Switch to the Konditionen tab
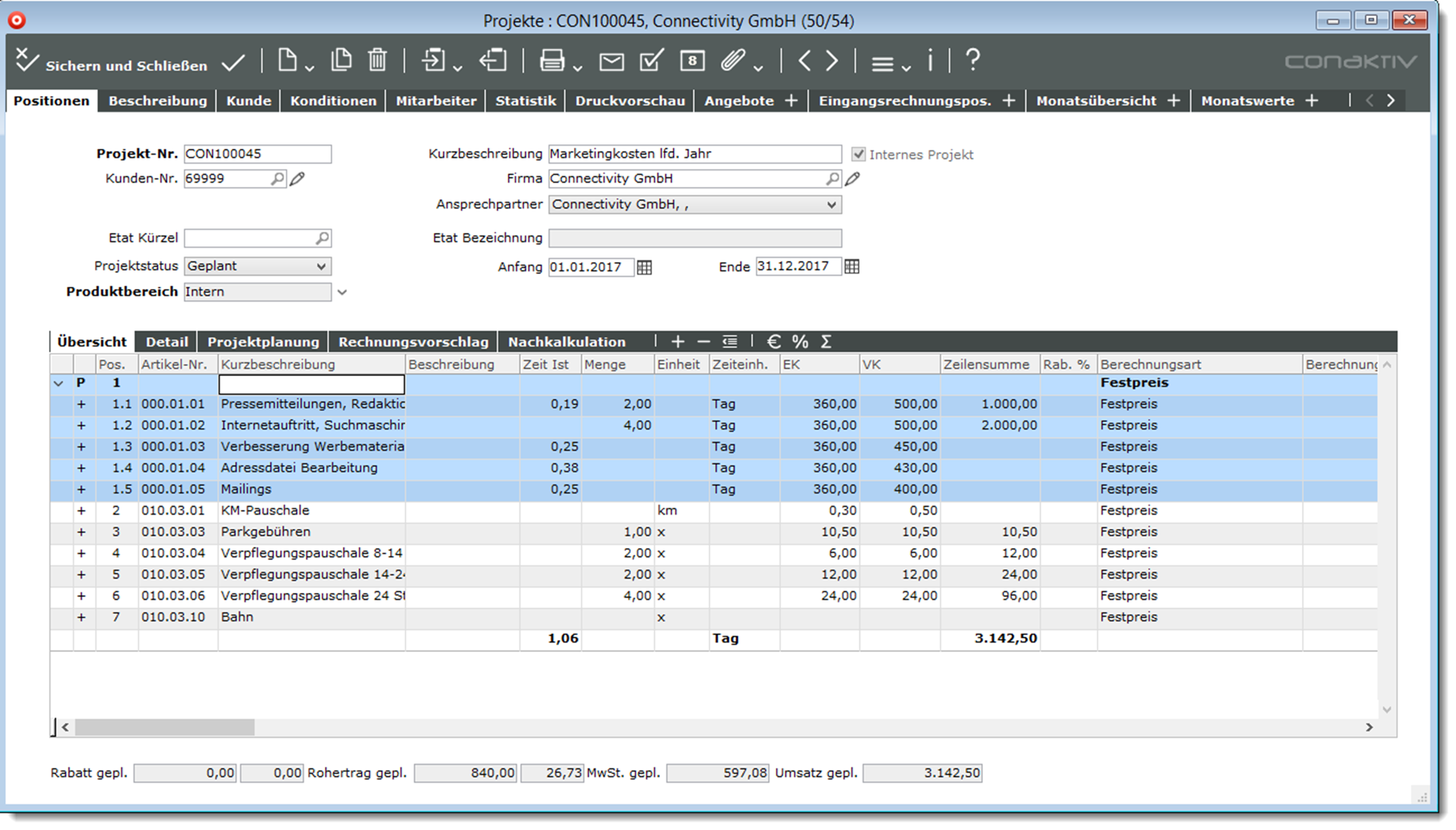Viewport: 1456px width, 830px height. coord(333,101)
